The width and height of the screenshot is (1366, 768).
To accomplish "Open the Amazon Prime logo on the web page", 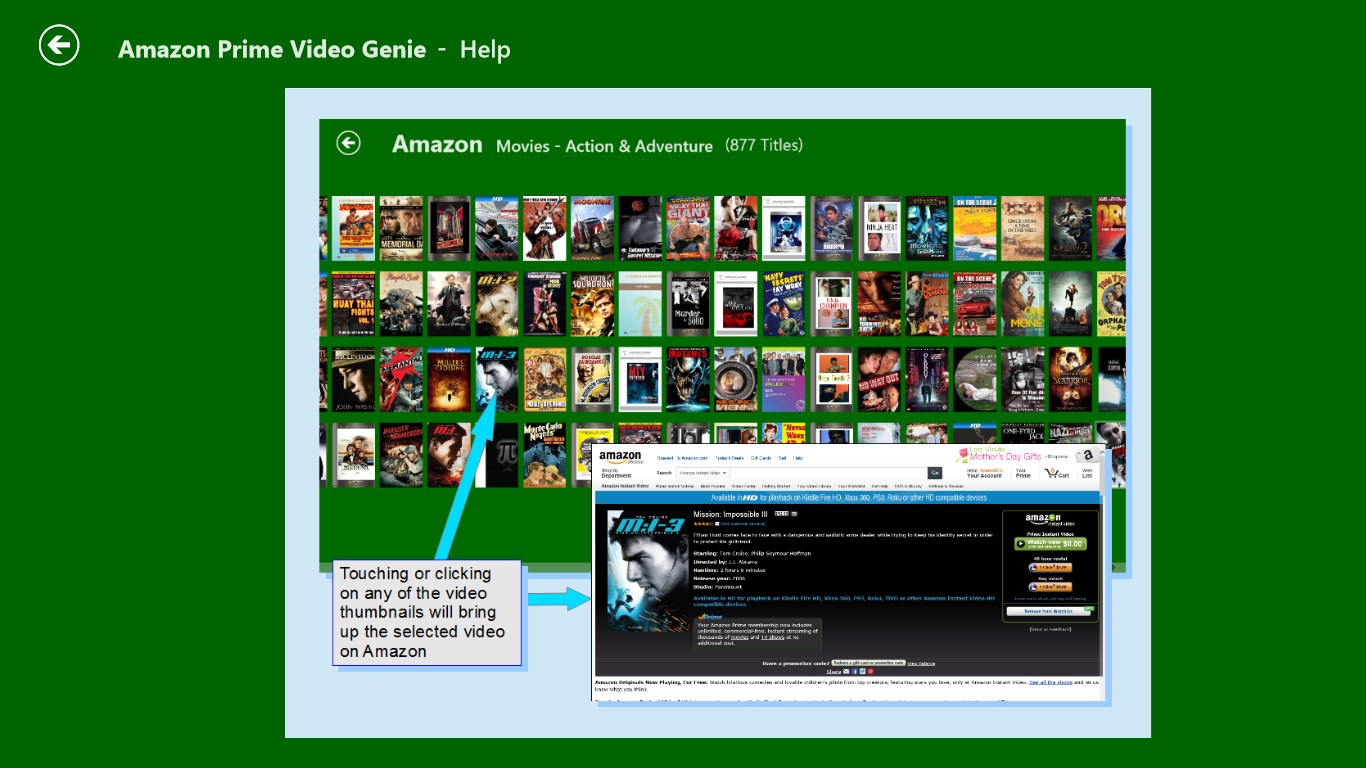I will point(621,458).
